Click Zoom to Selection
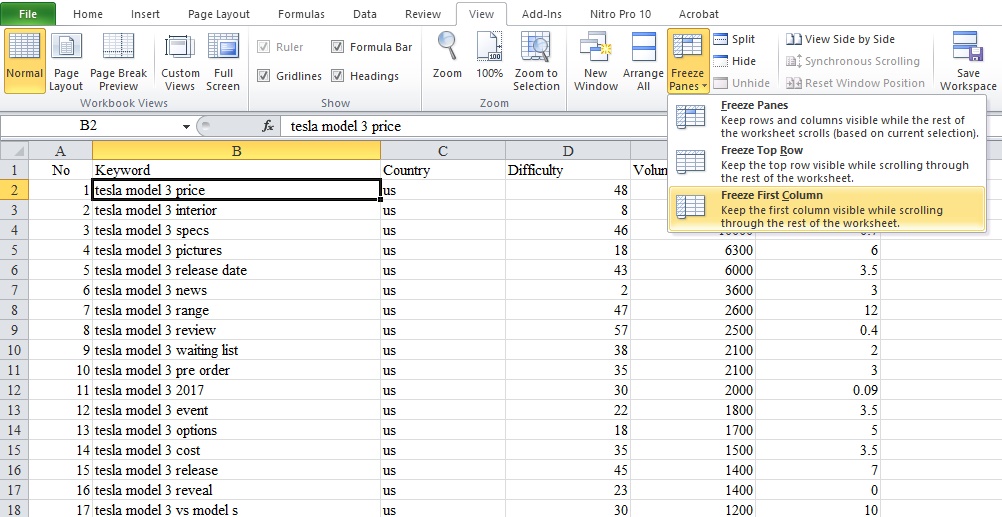 click(x=536, y=62)
